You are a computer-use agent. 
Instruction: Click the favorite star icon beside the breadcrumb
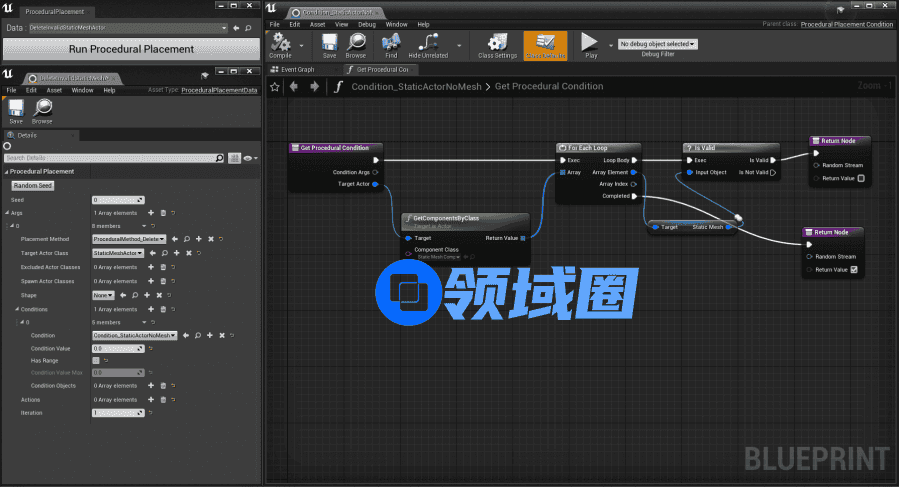[x=277, y=86]
